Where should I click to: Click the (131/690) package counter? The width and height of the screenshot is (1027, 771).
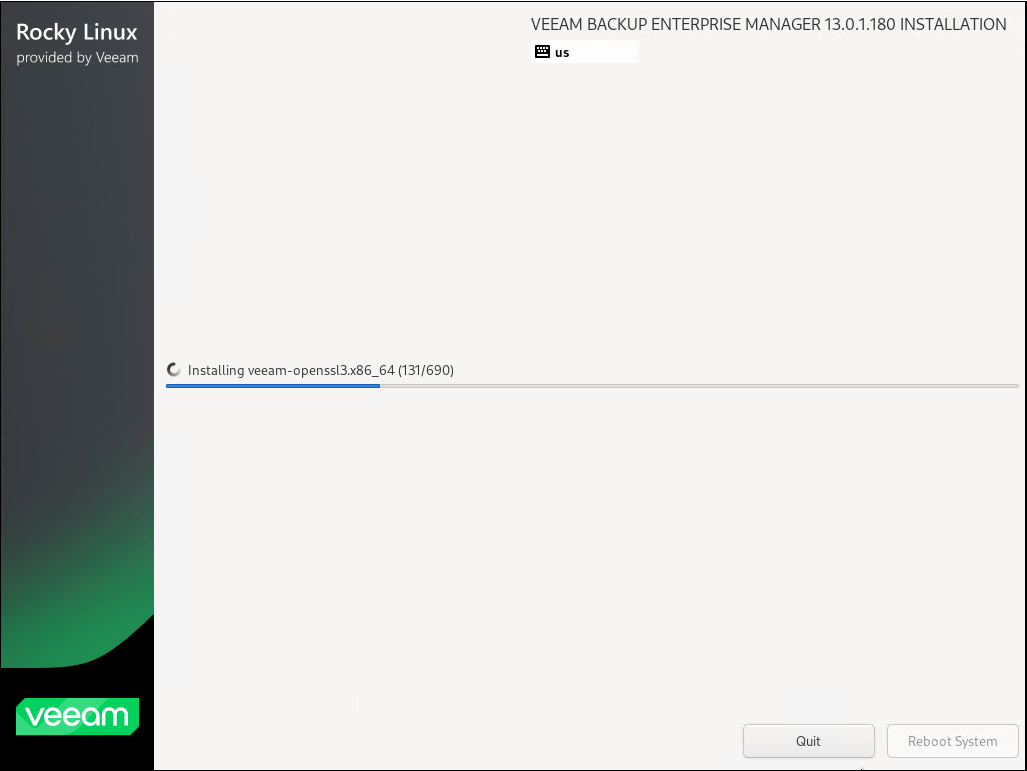pos(426,370)
